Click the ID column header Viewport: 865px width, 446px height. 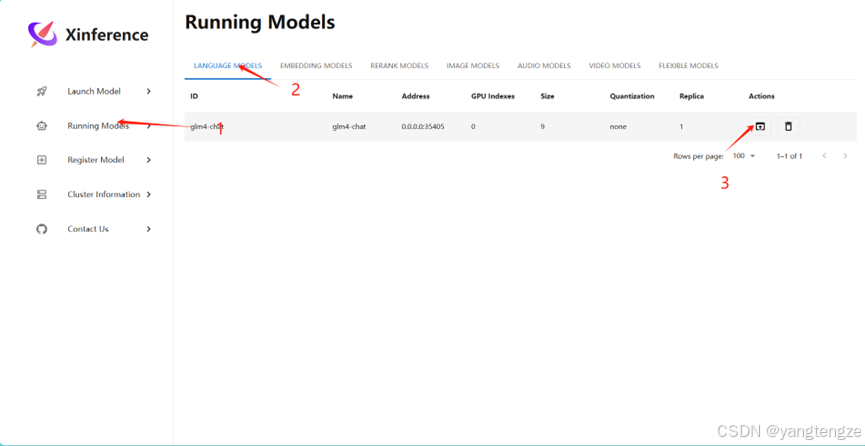pyautogui.click(x=194, y=96)
